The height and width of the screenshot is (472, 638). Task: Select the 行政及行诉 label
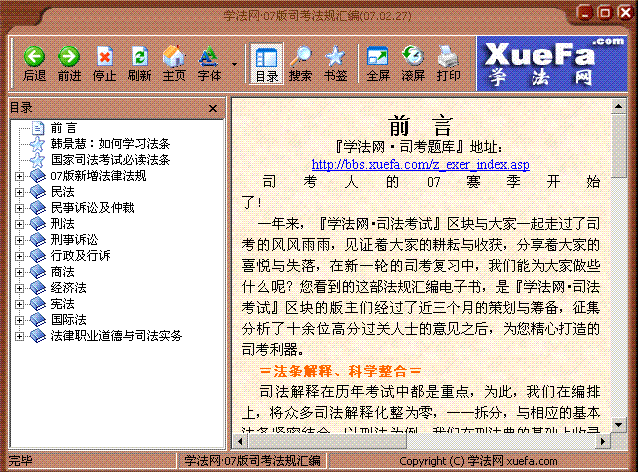coord(80,256)
